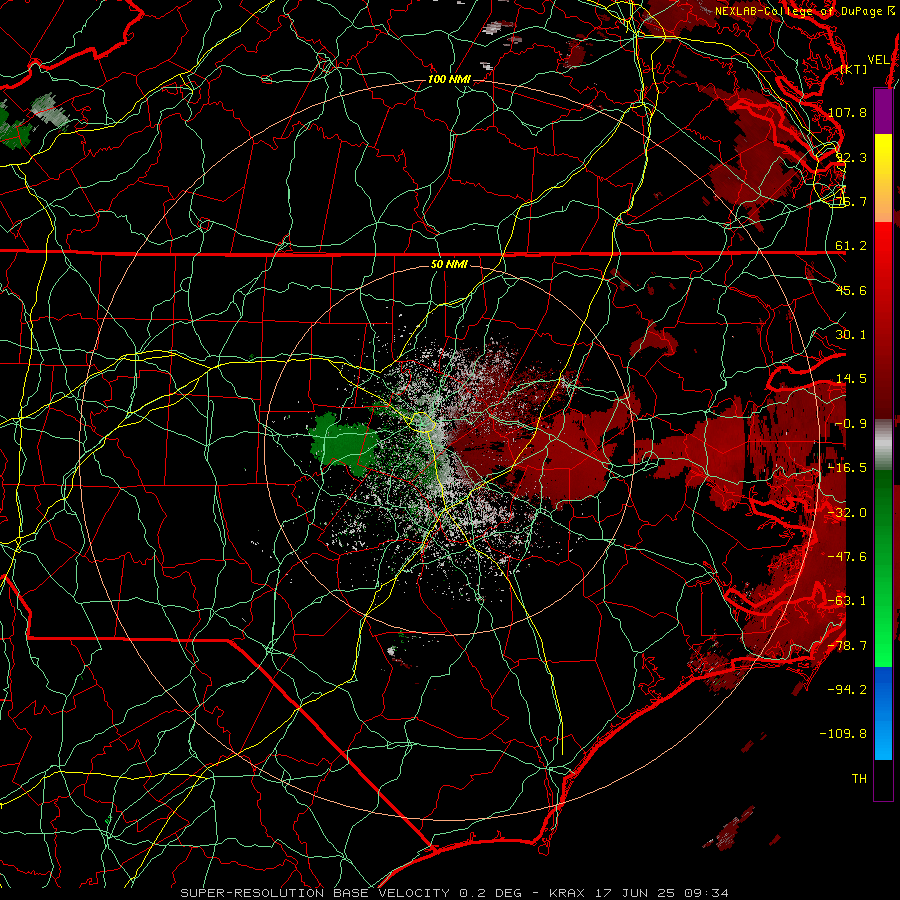Pick the blue segment of the color bar
Image resolution: width=900 pixels, height=900 pixels.
[883, 713]
